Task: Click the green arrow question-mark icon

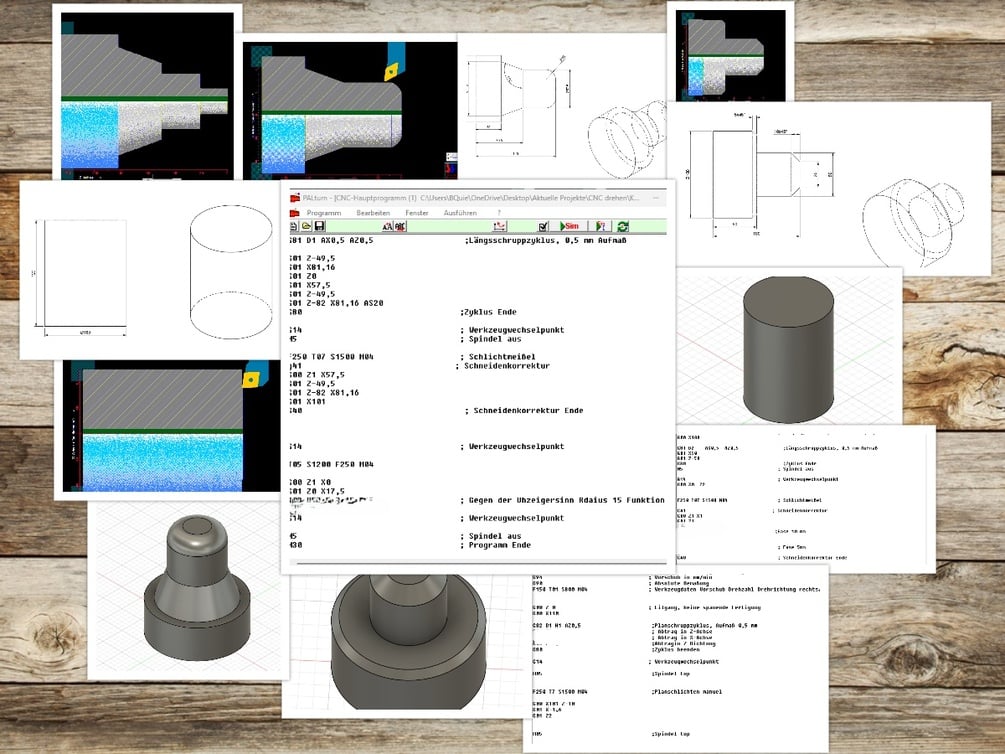Action: point(601,226)
